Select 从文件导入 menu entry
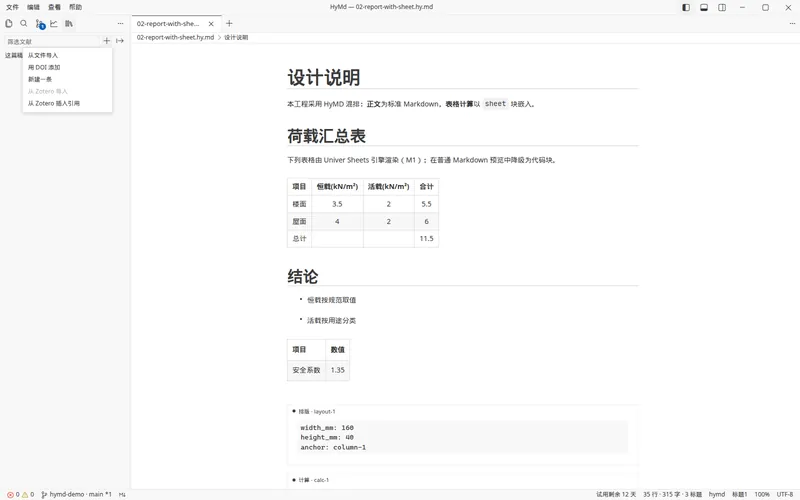The height and width of the screenshot is (500, 800). [67, 55]
